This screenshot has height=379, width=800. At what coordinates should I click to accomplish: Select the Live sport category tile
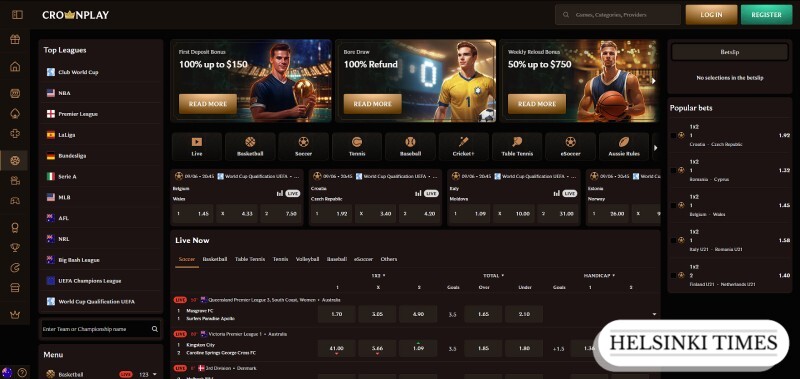point(197,147)
